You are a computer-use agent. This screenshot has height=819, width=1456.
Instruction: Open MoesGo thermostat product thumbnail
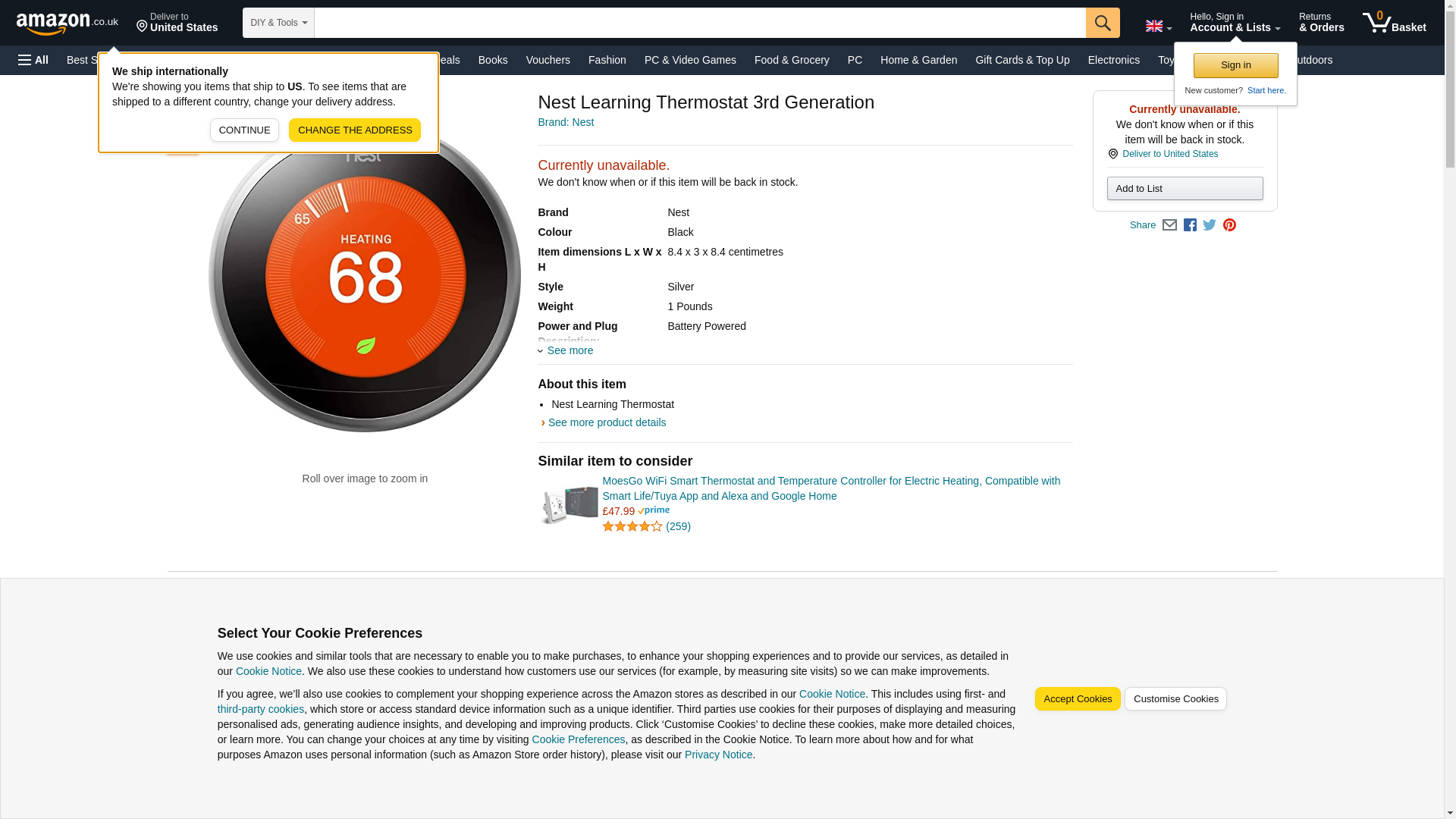click(x=569, y=504)
